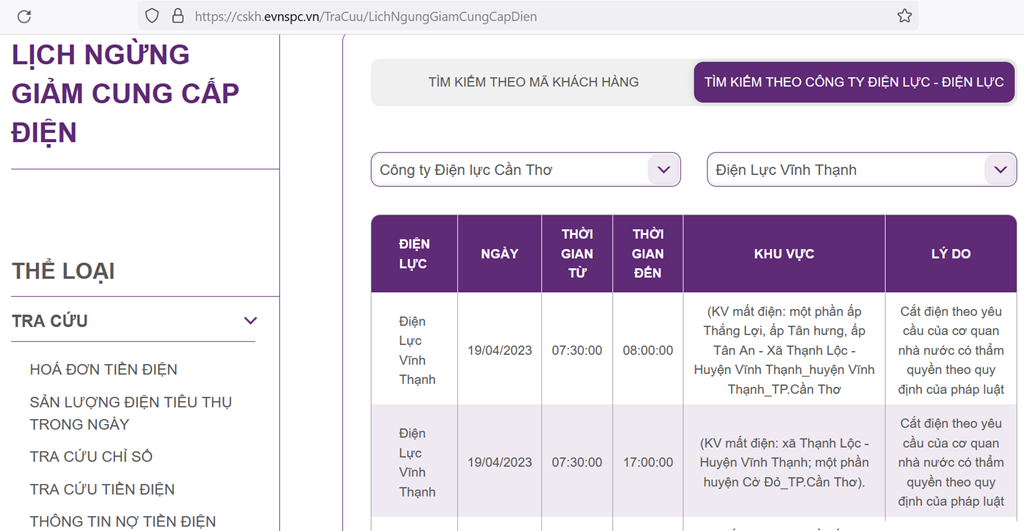The image size is (1024, 531).
Task: Click the site security padlock icon
Action: (178, 16)
